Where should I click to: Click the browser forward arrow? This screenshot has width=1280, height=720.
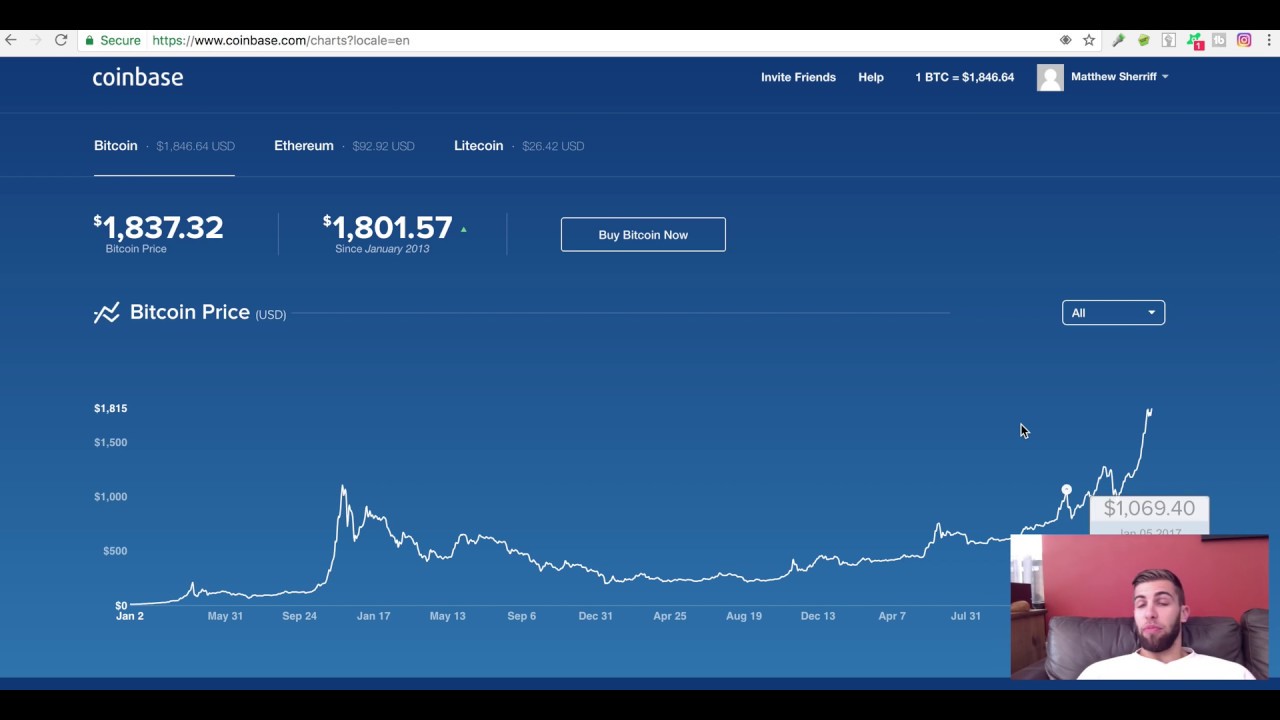tap(36, 40)
